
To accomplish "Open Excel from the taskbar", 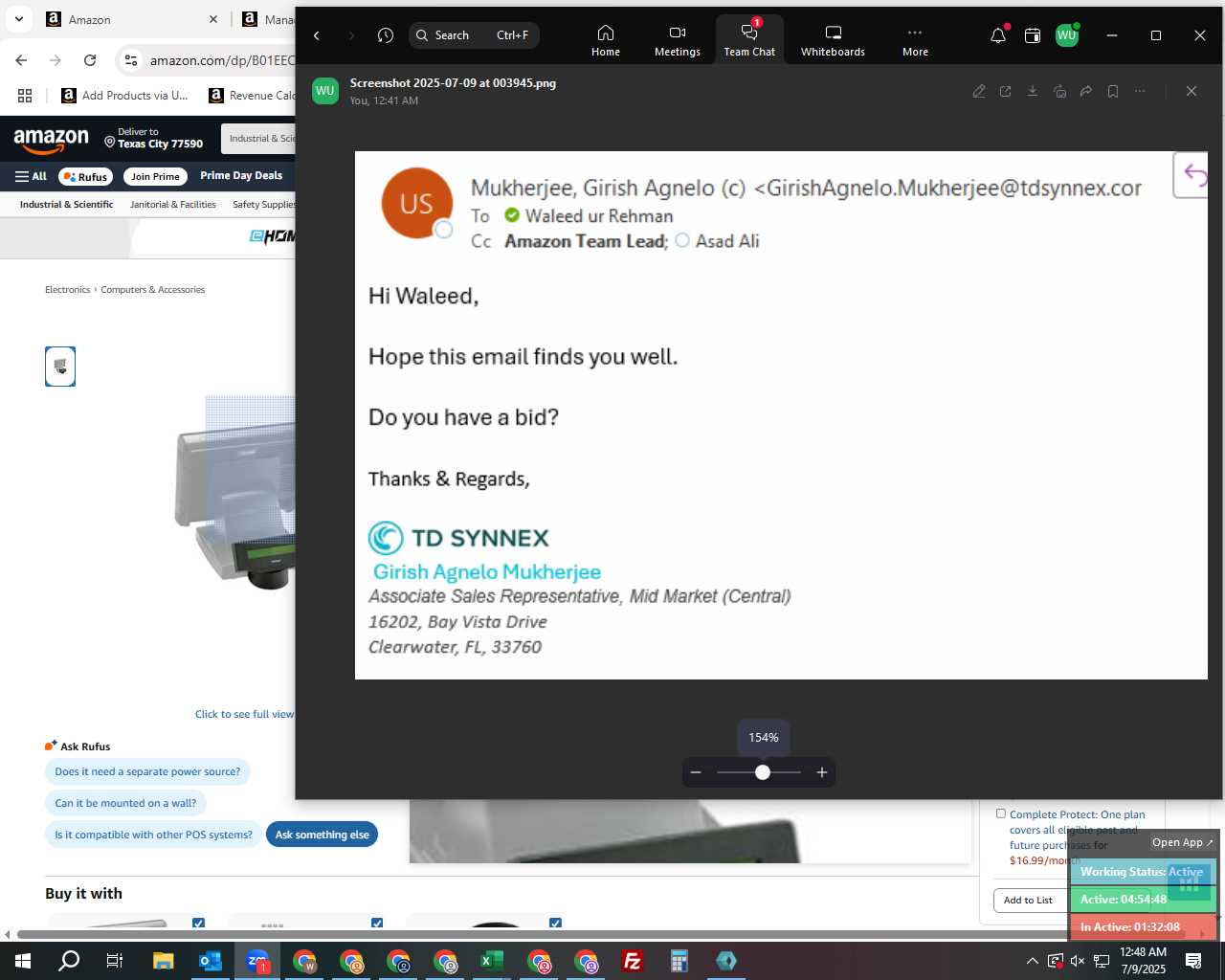I will (x=491, y=961).
